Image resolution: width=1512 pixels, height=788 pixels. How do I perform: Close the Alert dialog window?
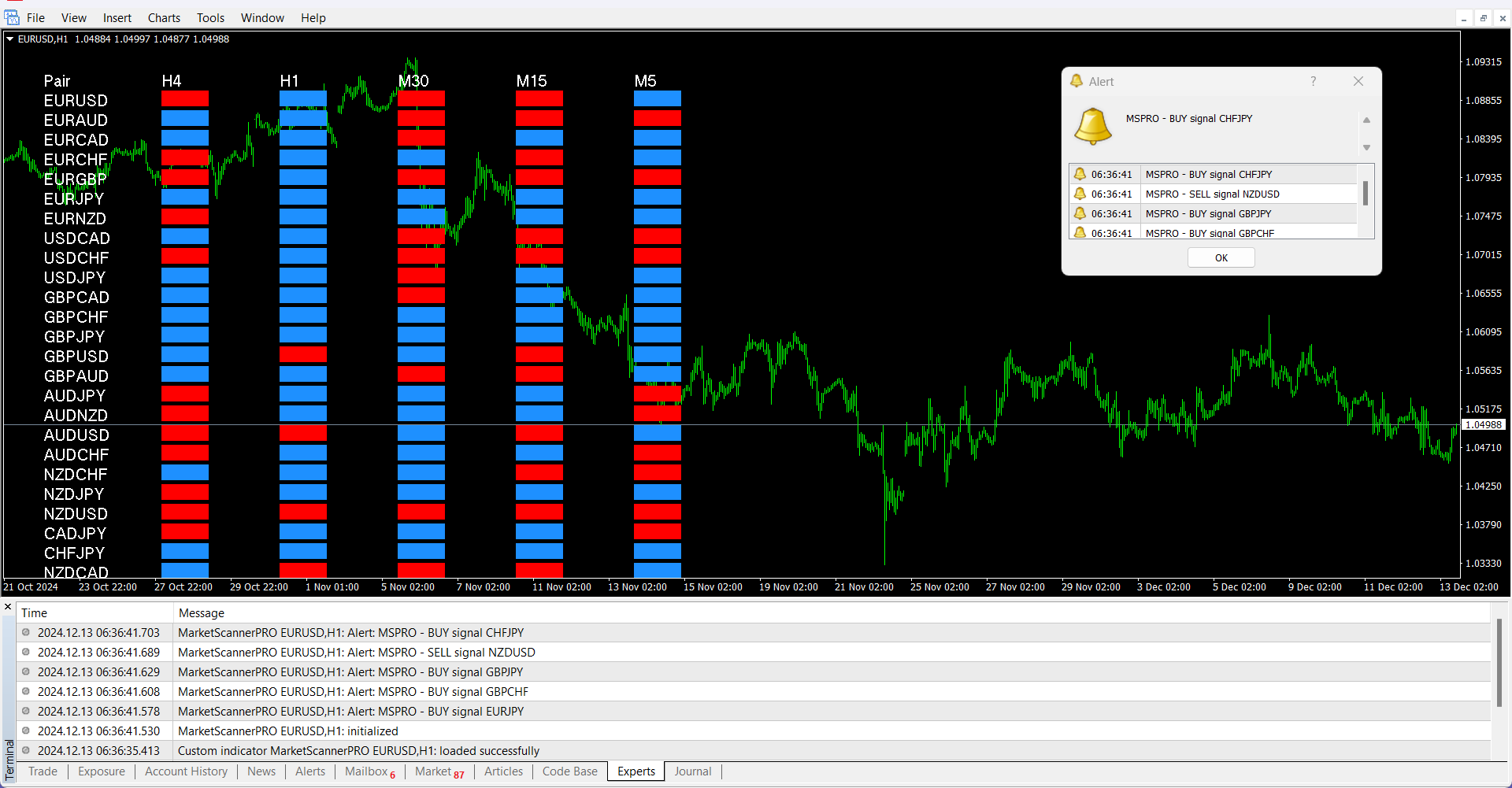click(1358, 81)
